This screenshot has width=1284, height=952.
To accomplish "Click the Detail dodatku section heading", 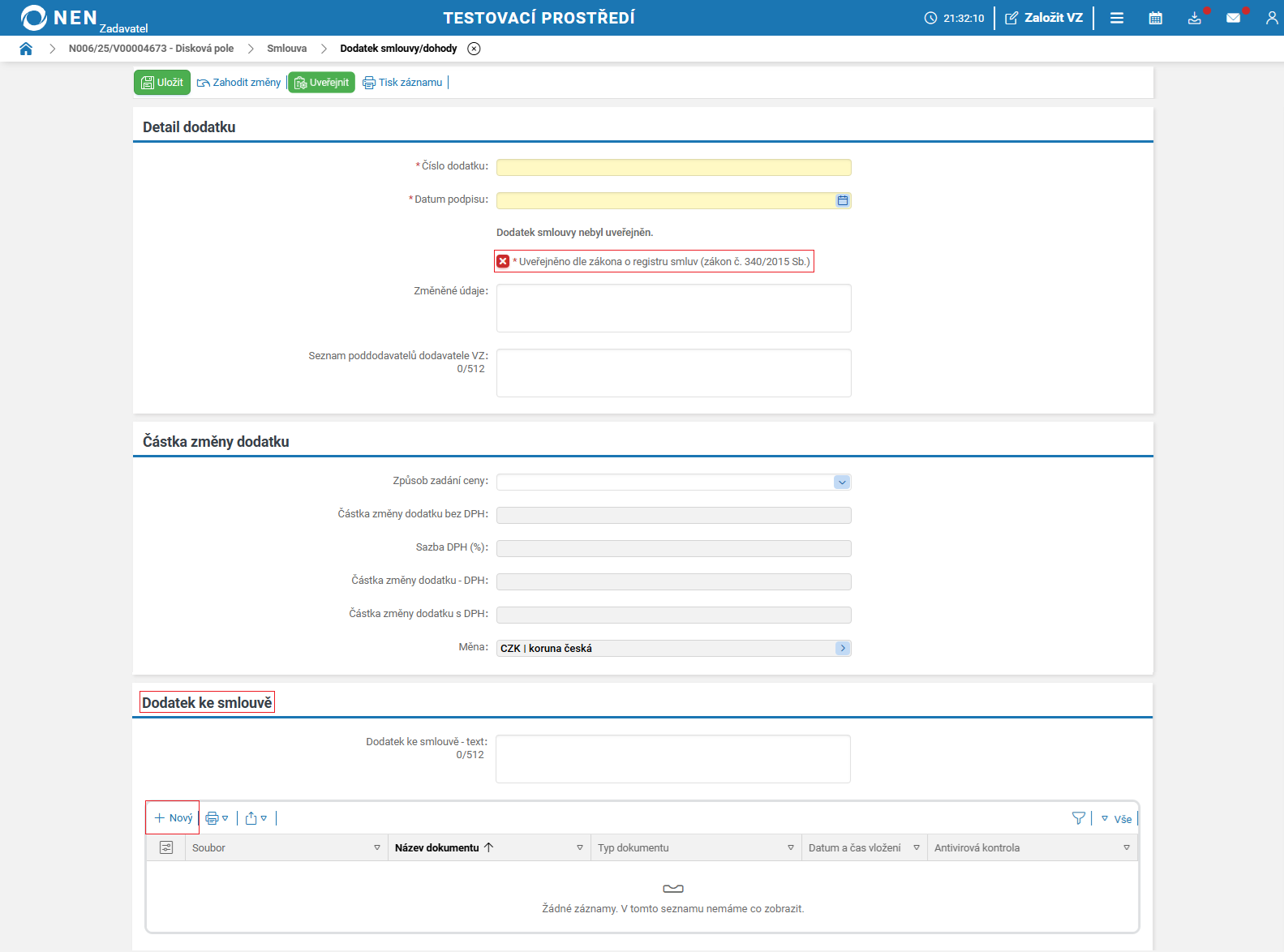I will pos(189,127).
